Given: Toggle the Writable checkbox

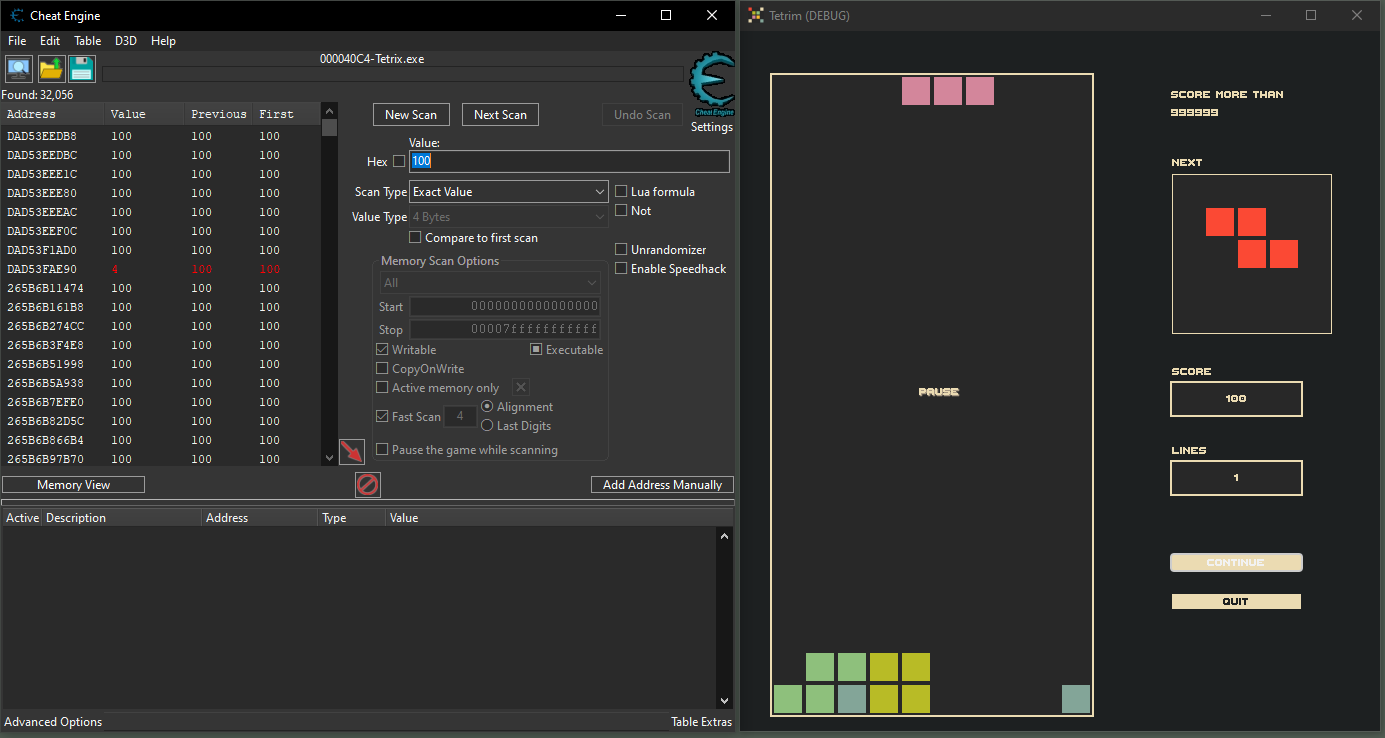Looking at the screenshot, I should coord(382,349).
